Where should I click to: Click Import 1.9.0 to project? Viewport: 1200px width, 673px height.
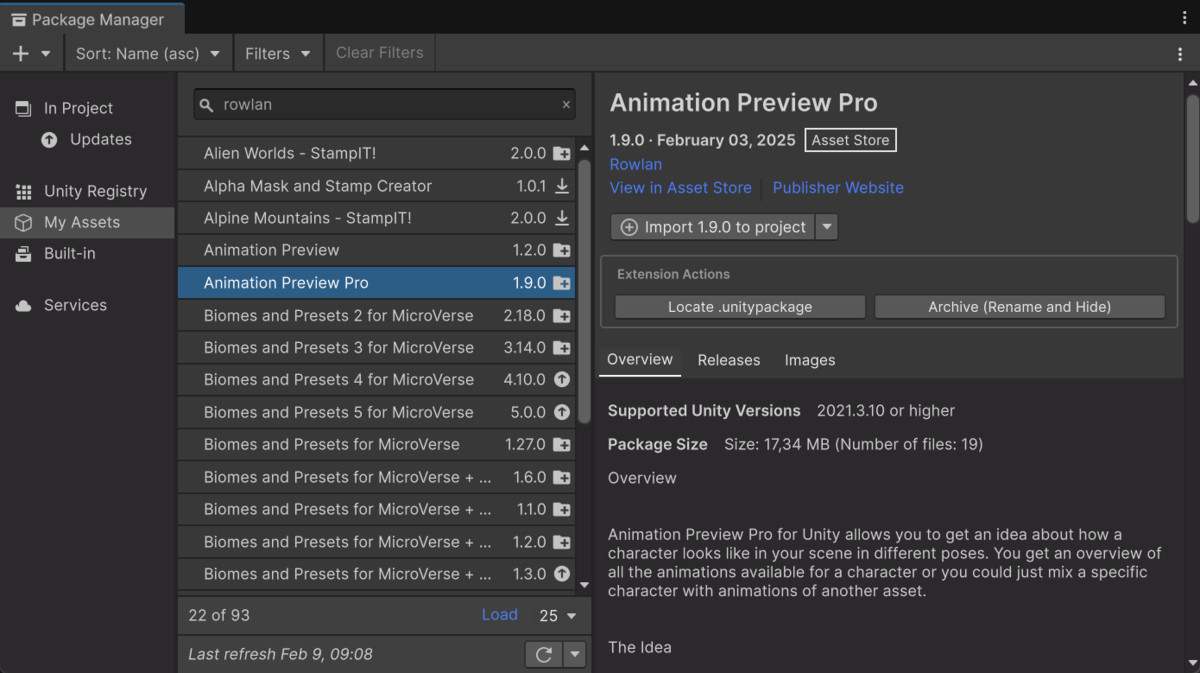[713, 227]
